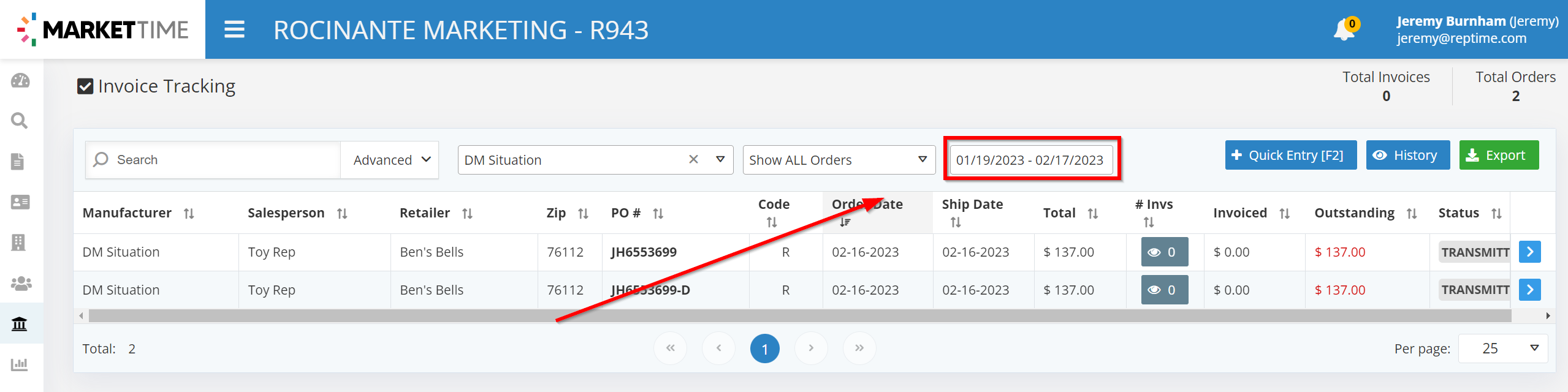Viewport: 1568px width, 392px height.
Task: Open the document icon in sidebar
Action: [18, 161]
